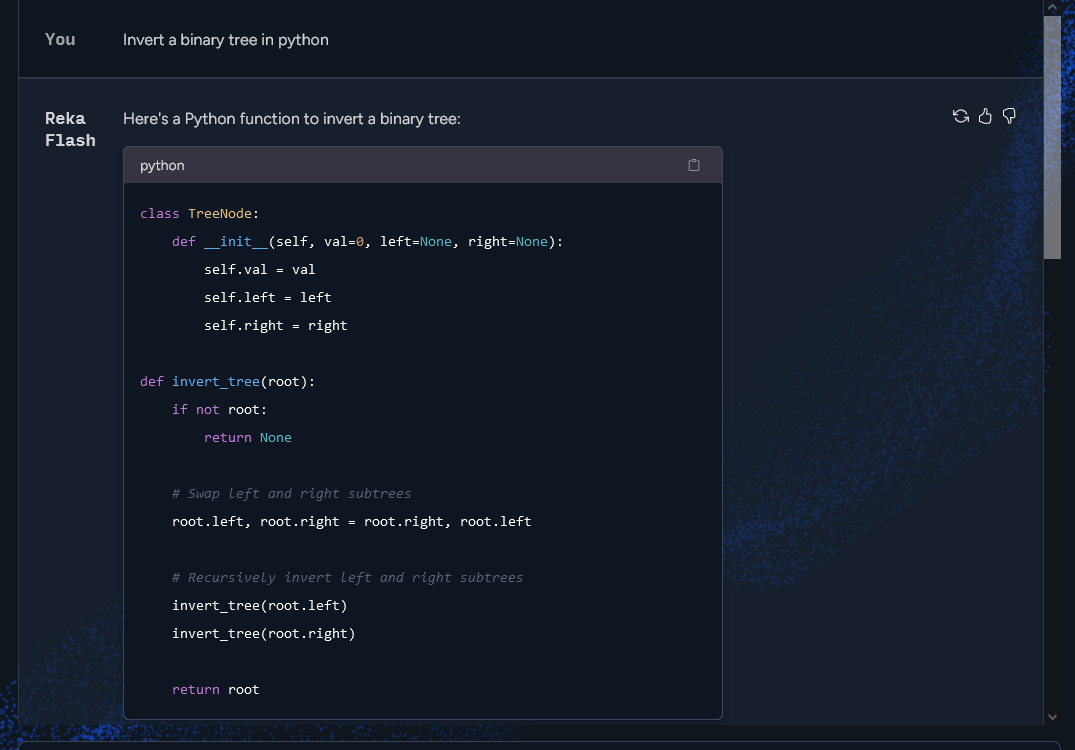This screenshot has height=750, width=1075.
Task: Click the 'python' language label in code header
Action: point(162,165)
